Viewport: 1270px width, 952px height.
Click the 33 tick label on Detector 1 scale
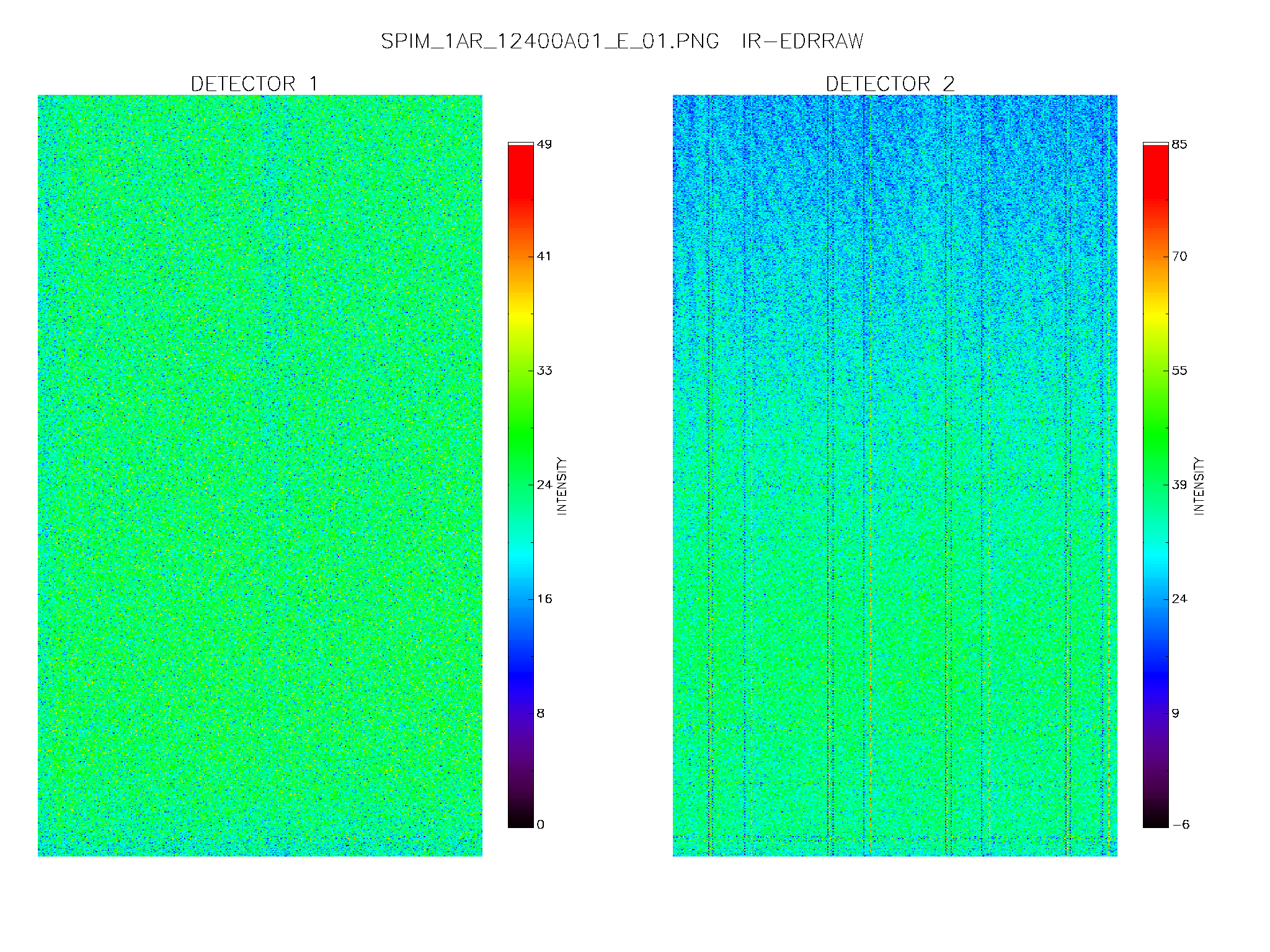point(544,371)
